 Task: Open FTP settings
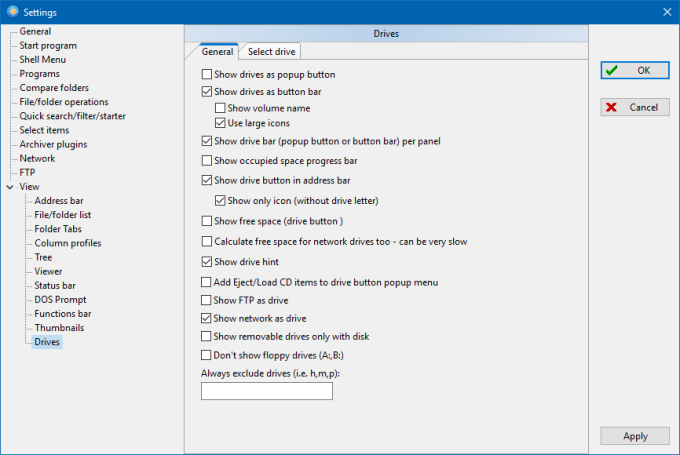[x=27, y=173]
